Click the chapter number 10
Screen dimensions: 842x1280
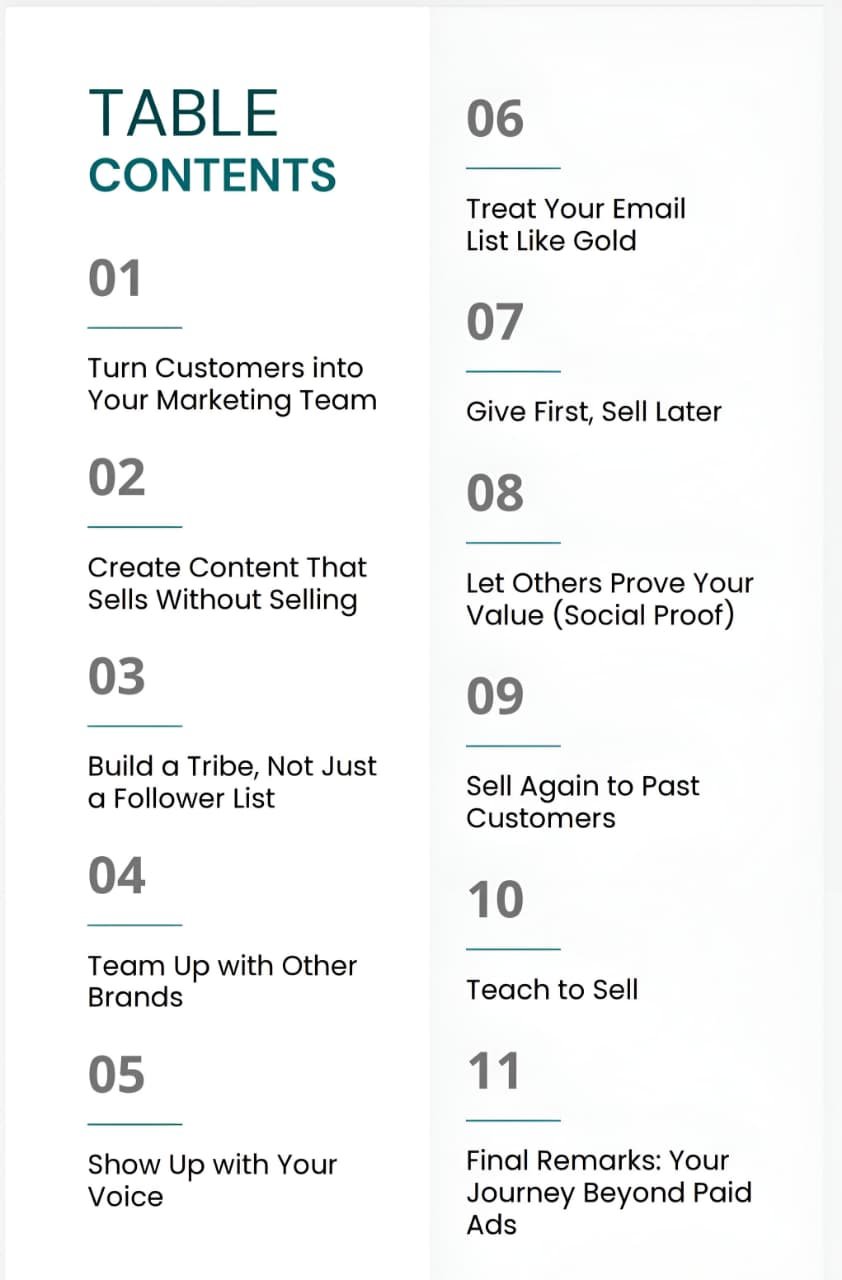click(495, 900)
